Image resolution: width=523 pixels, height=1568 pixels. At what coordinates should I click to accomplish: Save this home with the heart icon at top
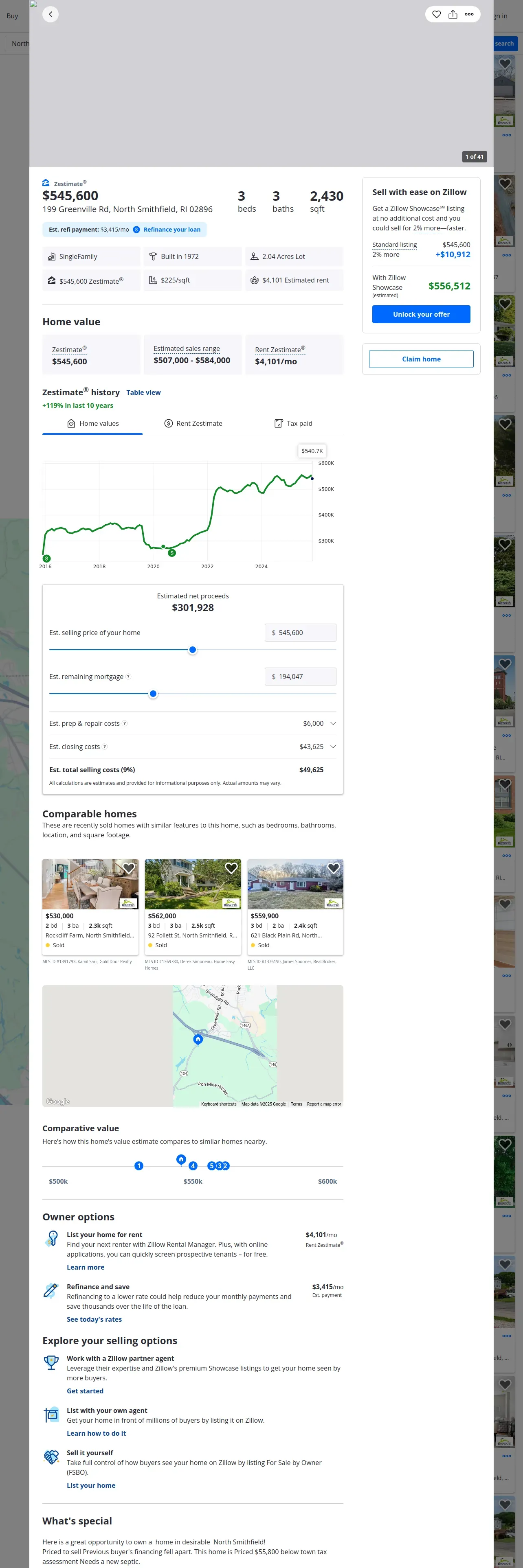coord(437,14)
